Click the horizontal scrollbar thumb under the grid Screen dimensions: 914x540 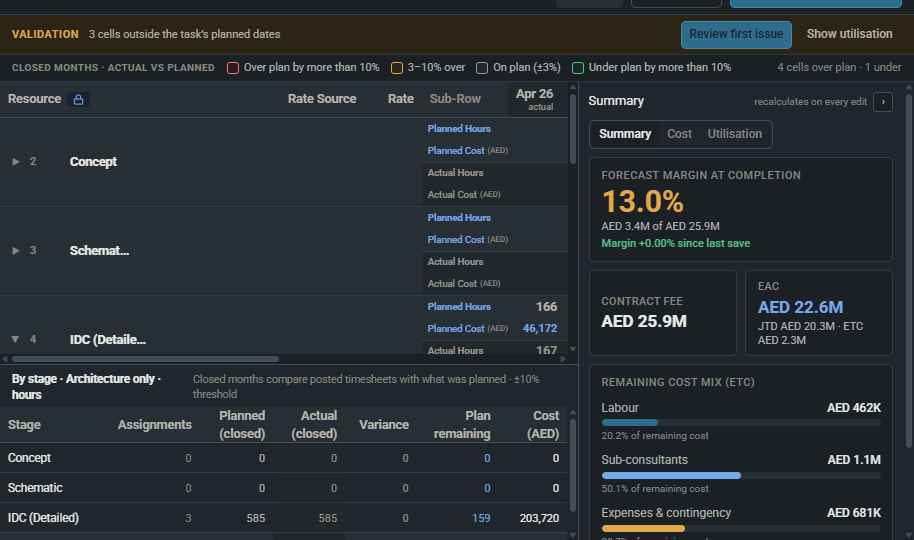[x=145, y=359]
